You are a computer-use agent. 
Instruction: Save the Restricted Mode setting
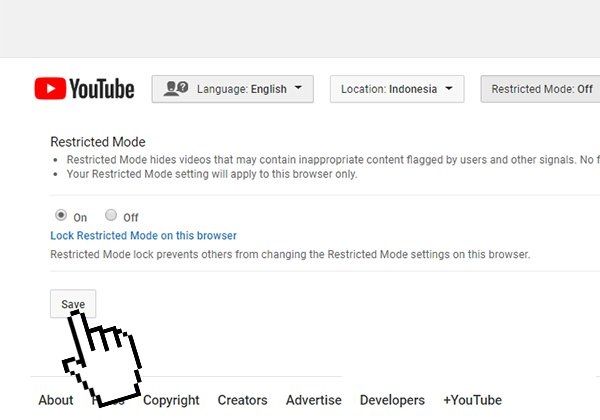(73, 304)
